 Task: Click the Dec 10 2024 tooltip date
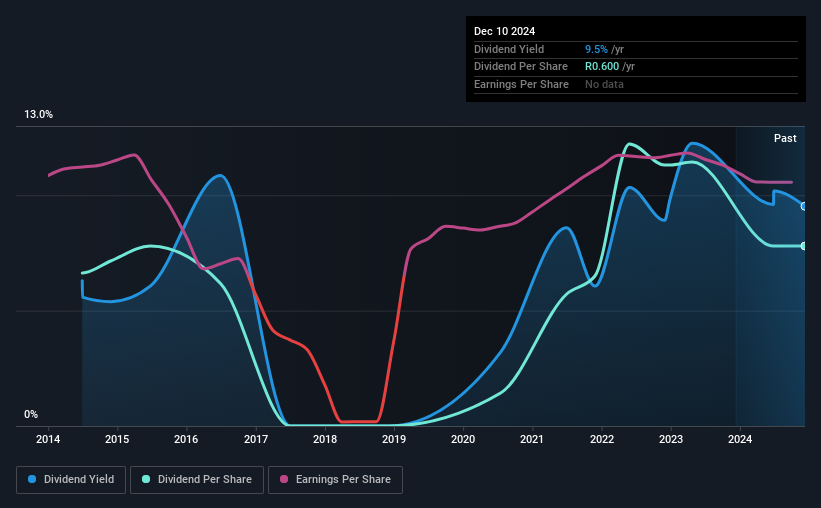504,31
